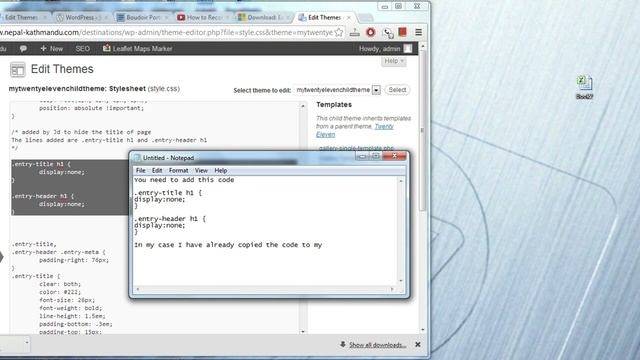Open the Select theme to edit dropdown
The width and height of the screenshot is (640, 360).
point(337,90)
